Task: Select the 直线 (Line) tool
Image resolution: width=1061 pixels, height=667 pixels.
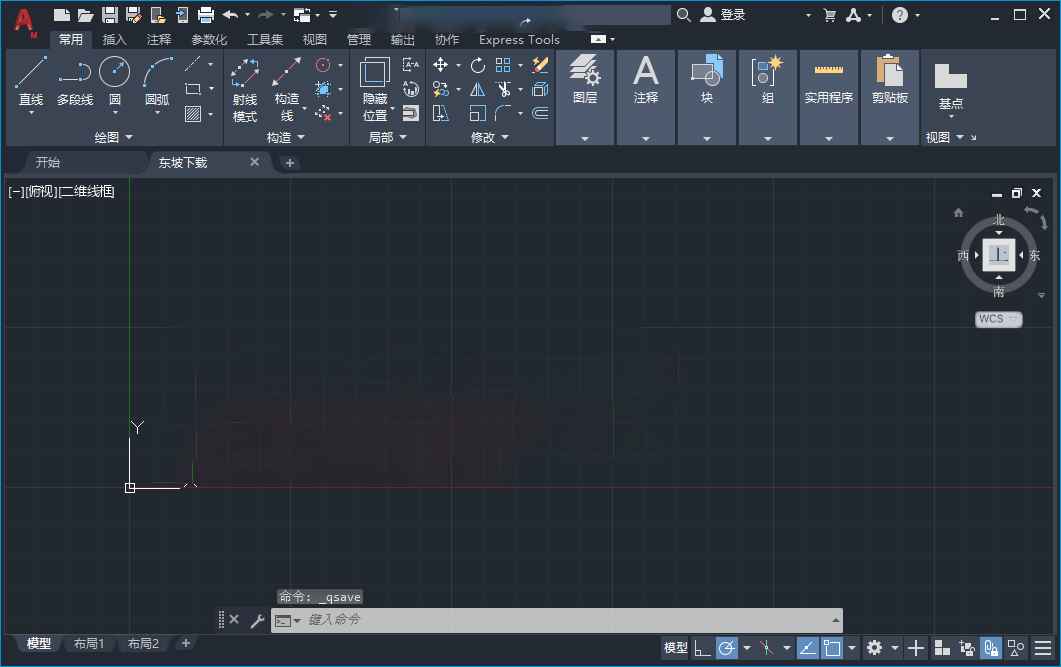Action: tap(31, 81)
